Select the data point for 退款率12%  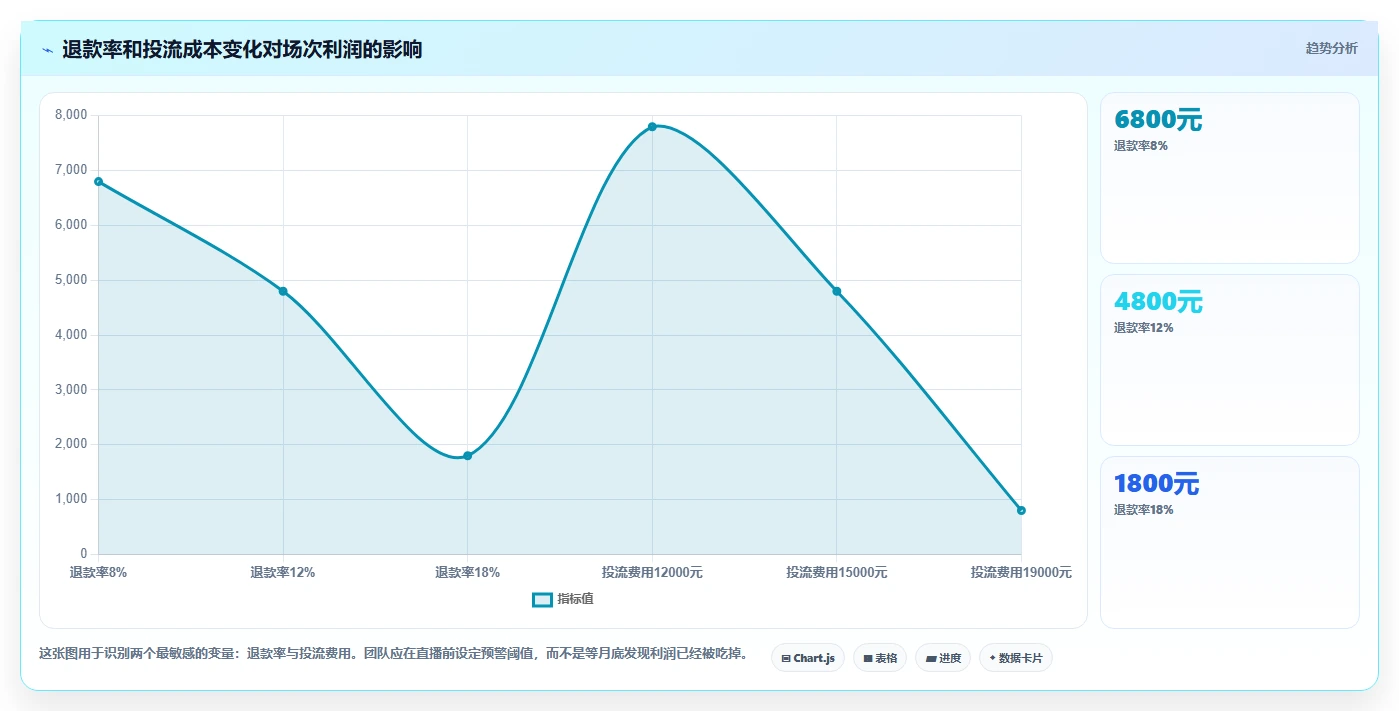tap(283, 291)
